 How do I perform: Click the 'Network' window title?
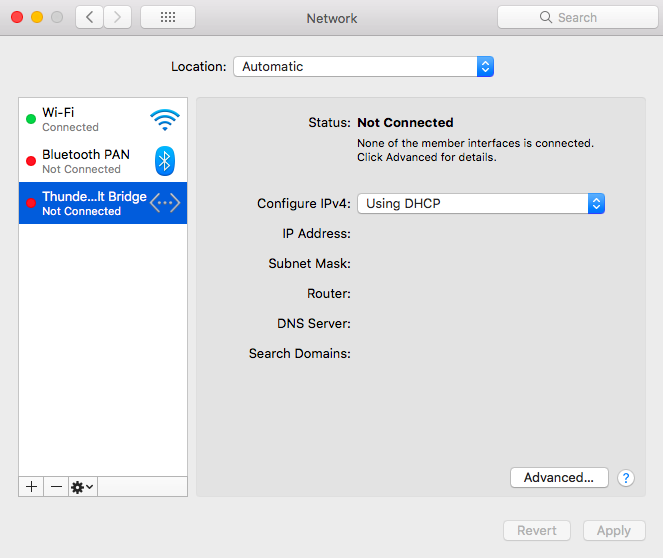(x=332, y=18)
